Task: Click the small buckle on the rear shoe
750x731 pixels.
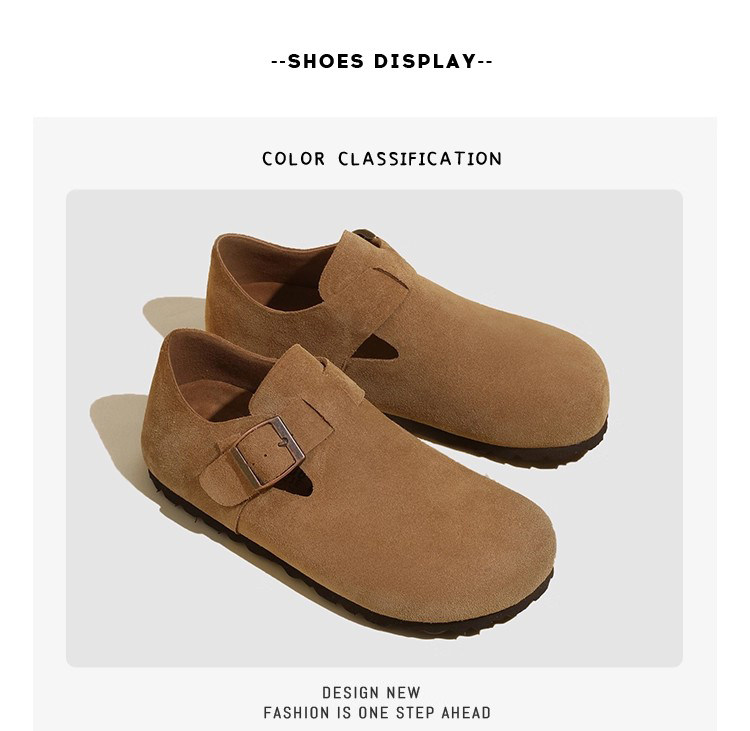Action: point(366,236)
